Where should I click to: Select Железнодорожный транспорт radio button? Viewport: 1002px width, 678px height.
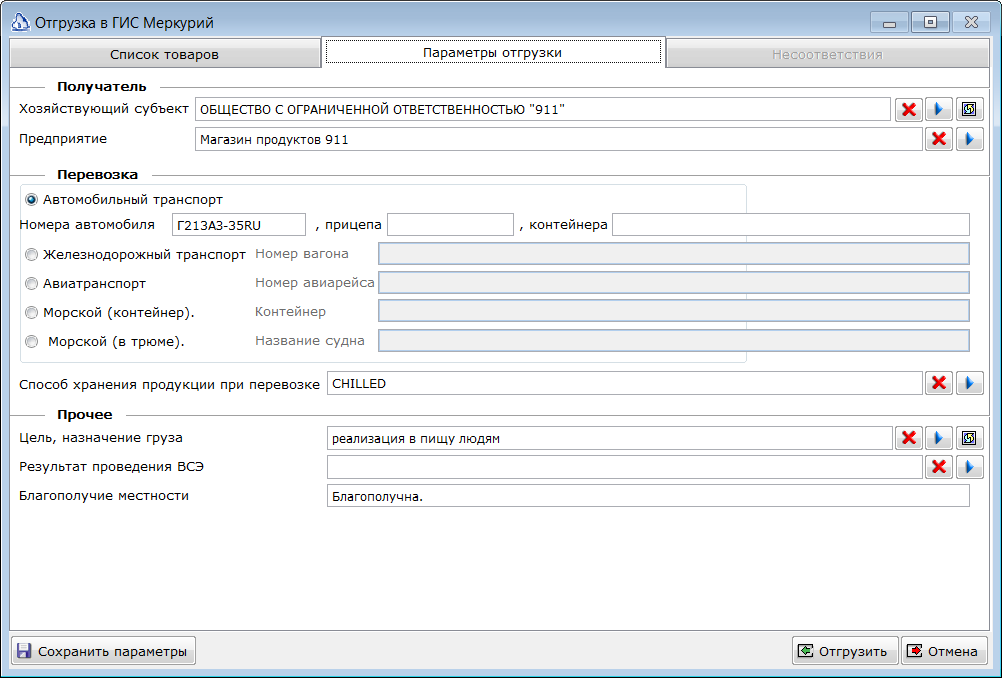tap(31, 254)
